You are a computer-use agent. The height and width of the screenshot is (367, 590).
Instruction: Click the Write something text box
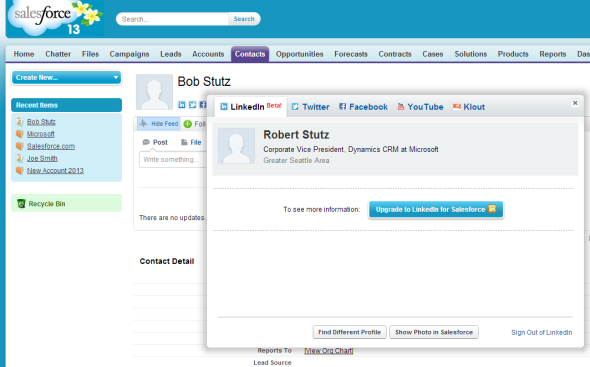point(173,160)
